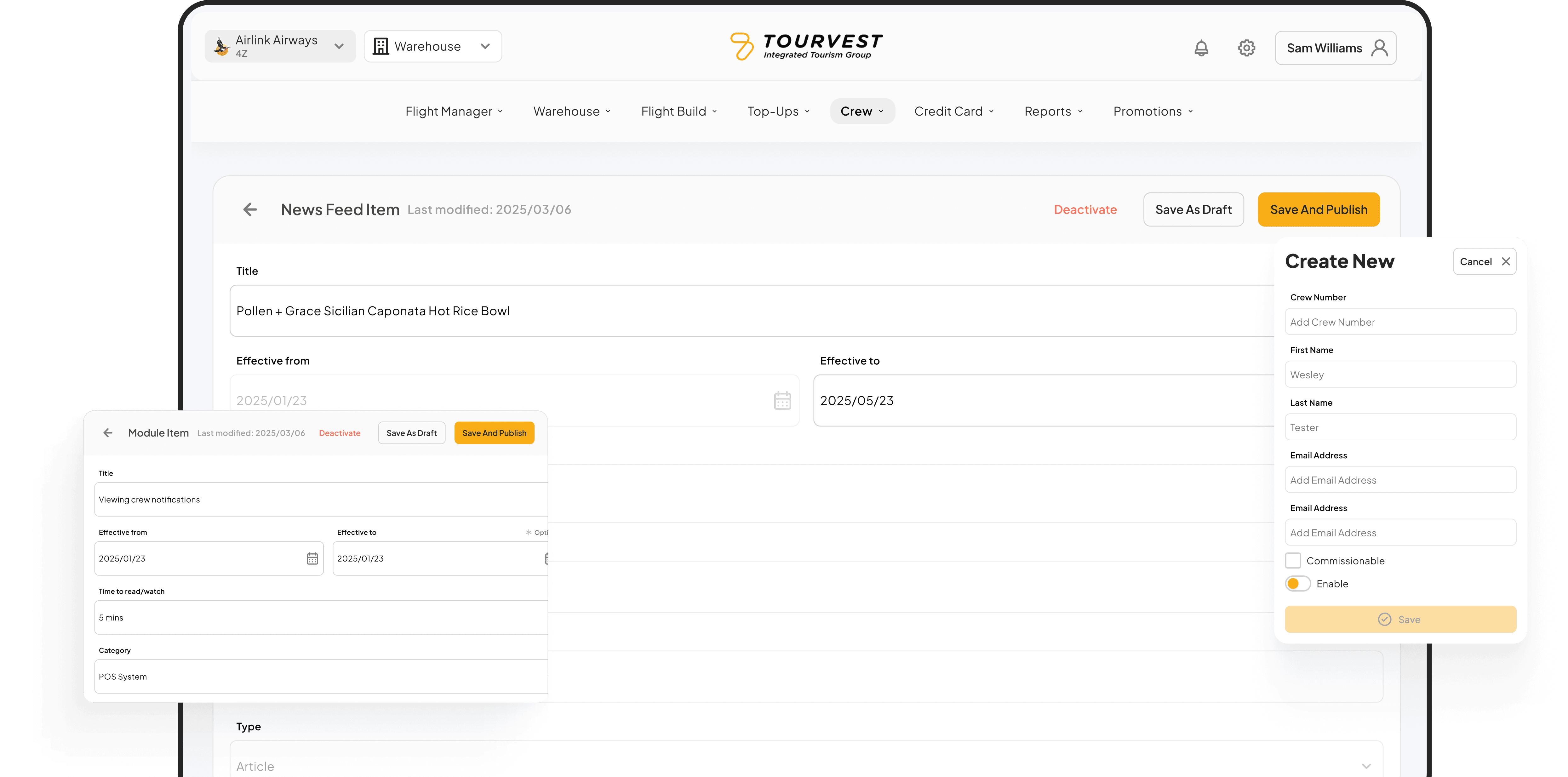Cancel the Create New crew form
The height and width of the screenshot is (777, 1568).
pyautogui.click(x=1485, y=261)
